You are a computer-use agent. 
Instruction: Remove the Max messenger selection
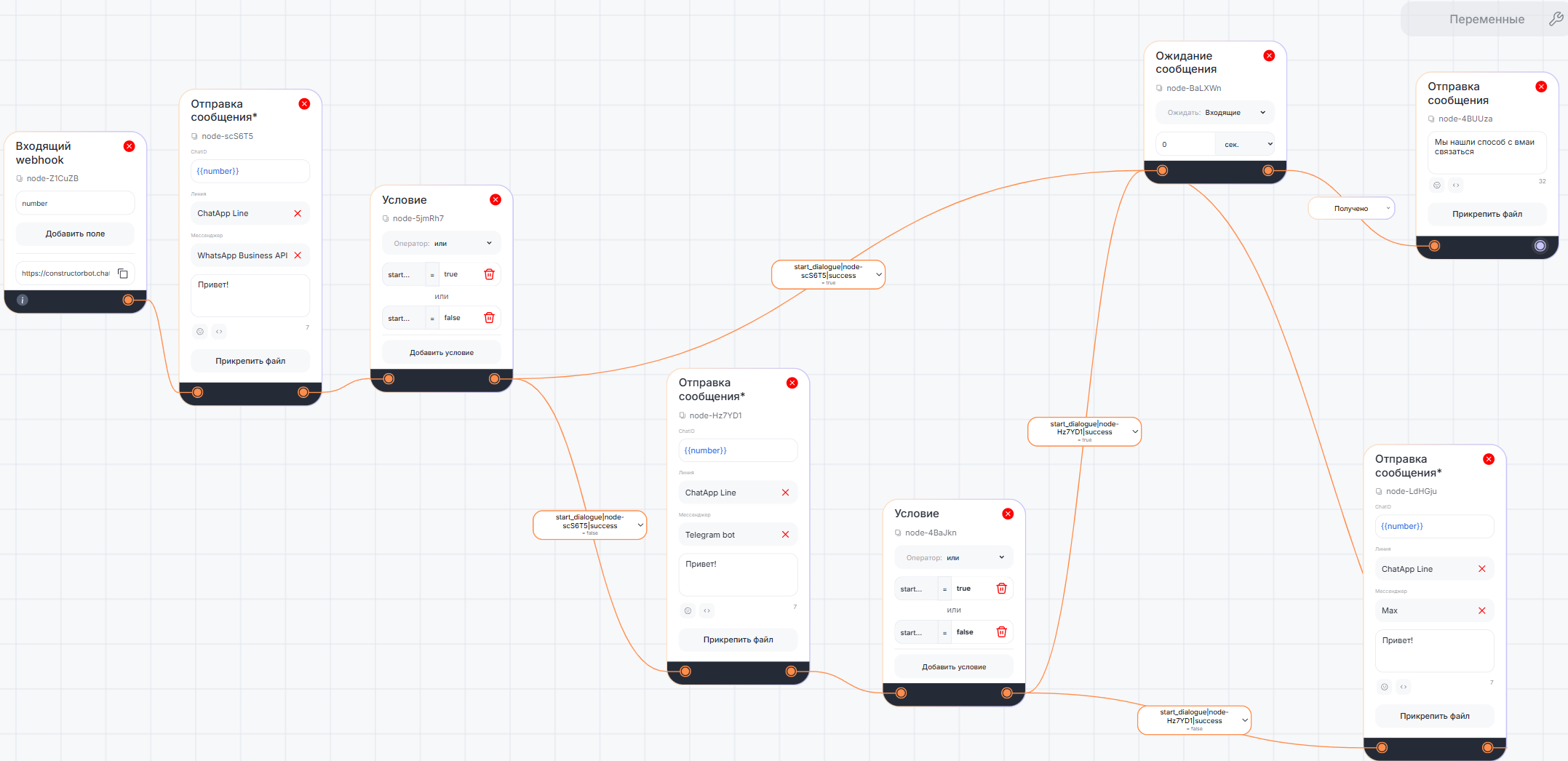[x=1481, y=611]
